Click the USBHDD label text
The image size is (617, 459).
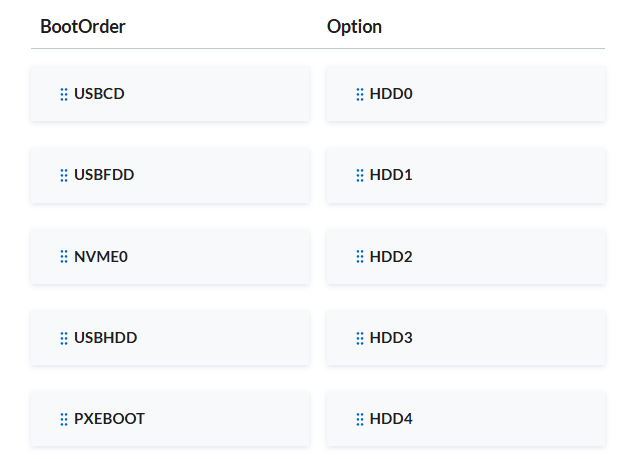click(x=105, y=338)
